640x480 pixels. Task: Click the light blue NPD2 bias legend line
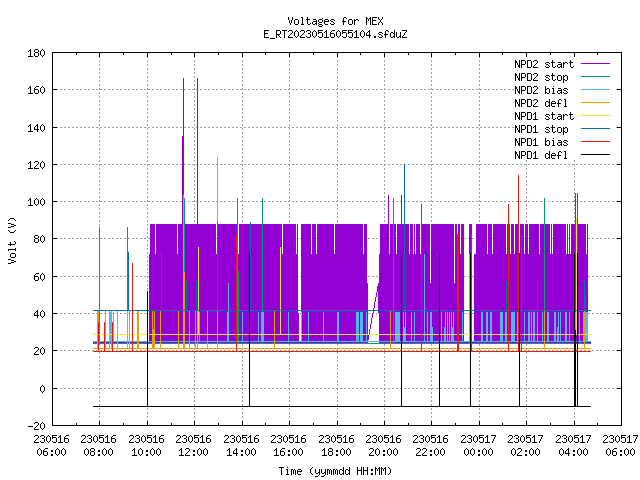[595, 90]
